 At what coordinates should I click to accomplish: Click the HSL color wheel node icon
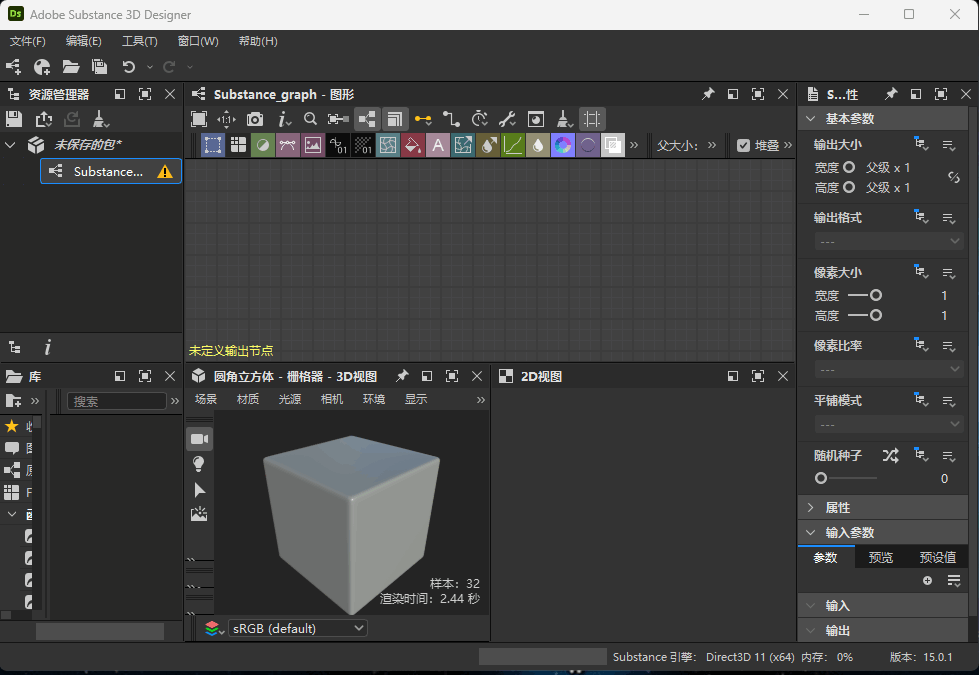pyautogui.click(x=563, y=145)
